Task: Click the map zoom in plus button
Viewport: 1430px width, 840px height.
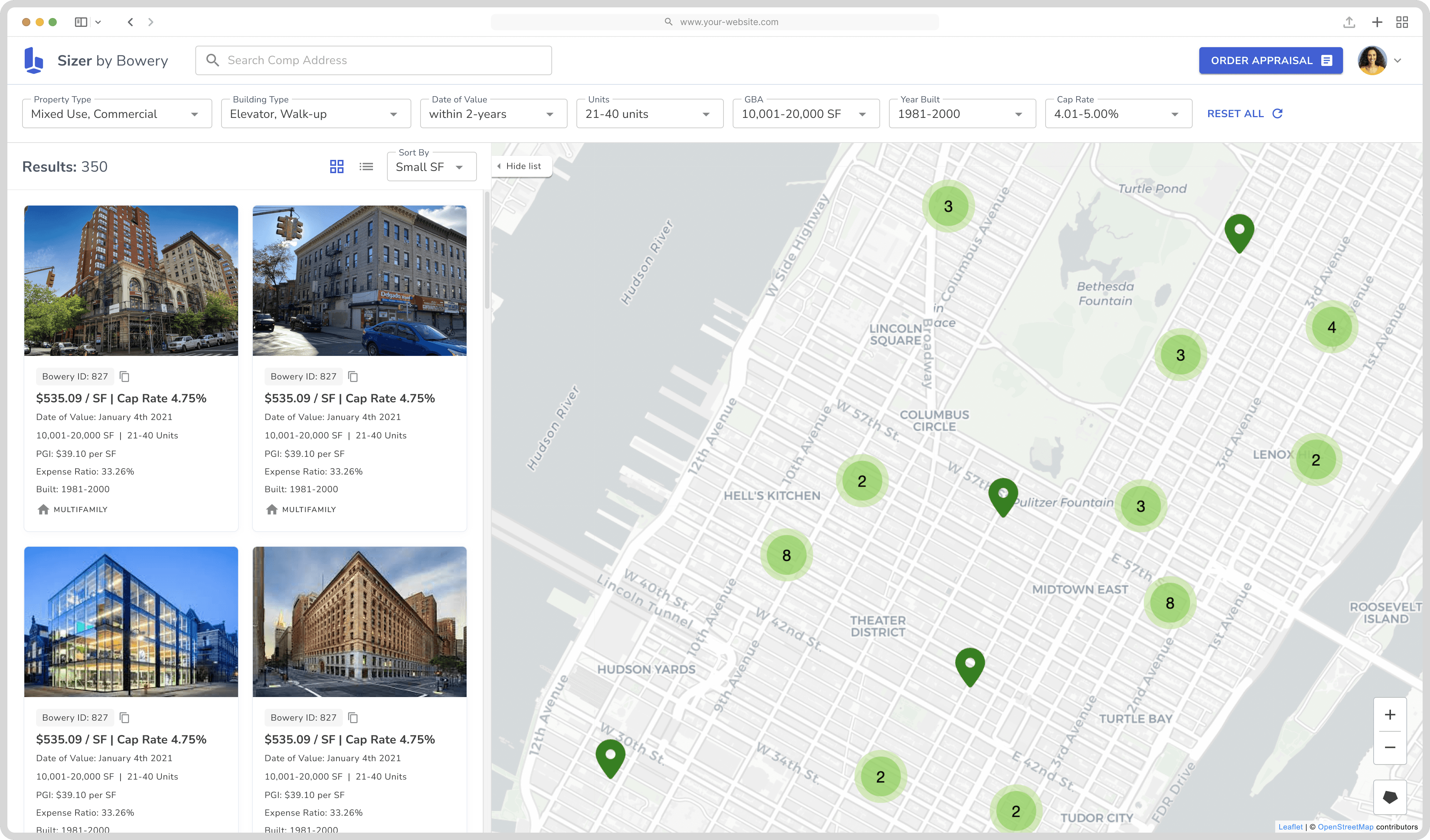Action: (x=1390, y=715)
